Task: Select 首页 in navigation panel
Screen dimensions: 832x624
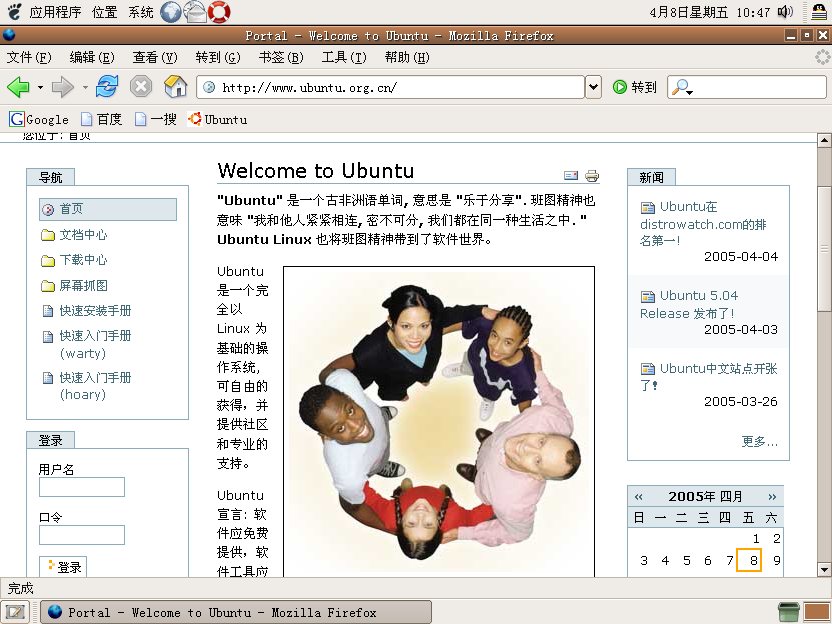Action: [108, 209]
